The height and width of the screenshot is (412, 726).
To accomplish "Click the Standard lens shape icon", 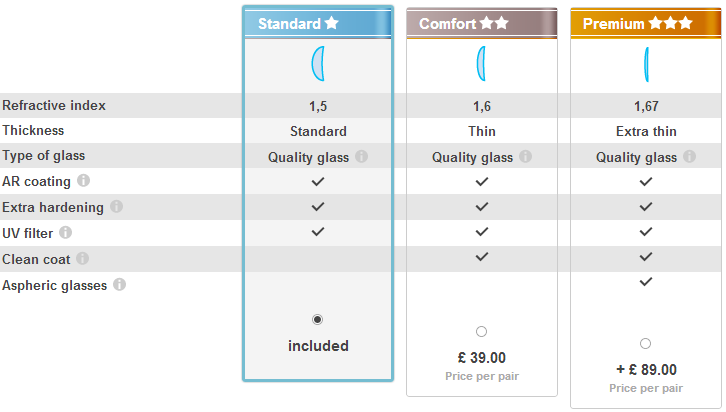I will (318, 64).
